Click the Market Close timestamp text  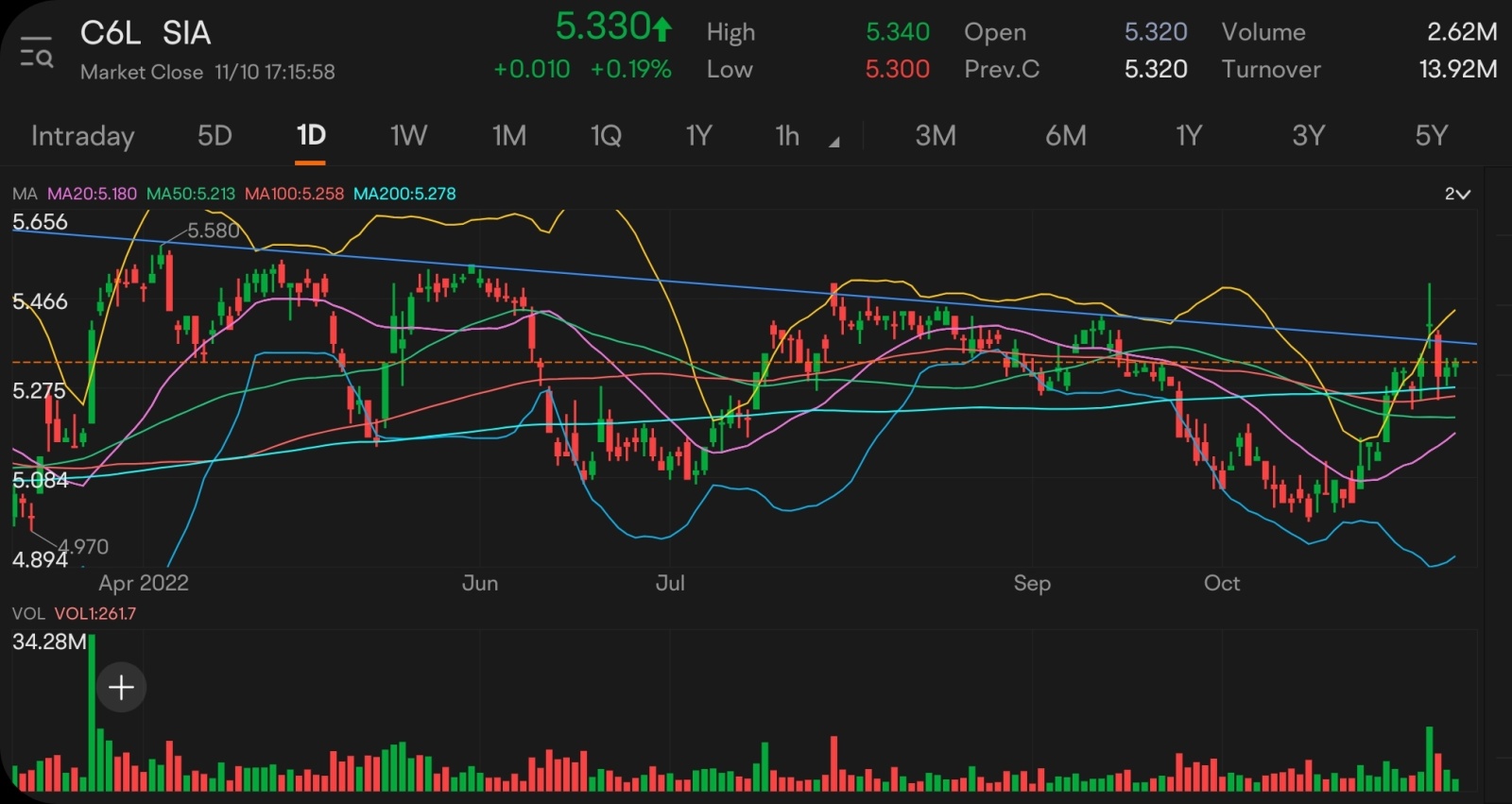[208, 72]
